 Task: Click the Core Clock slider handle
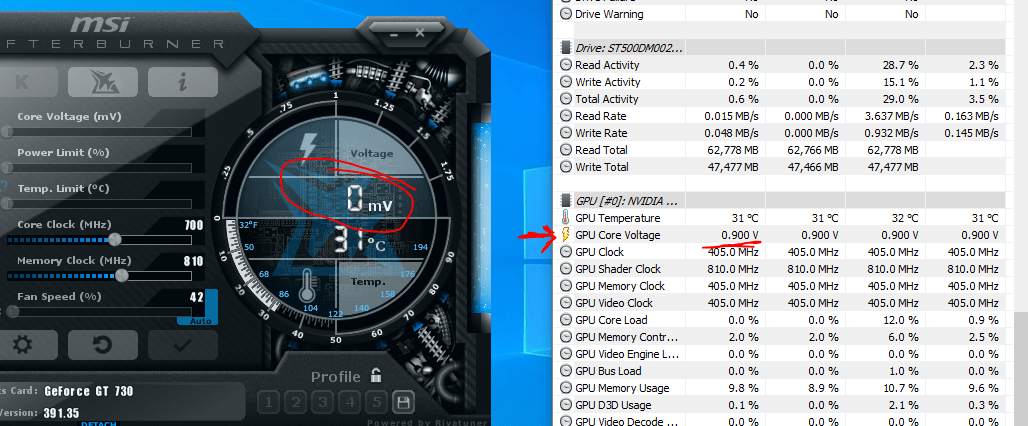115,239
